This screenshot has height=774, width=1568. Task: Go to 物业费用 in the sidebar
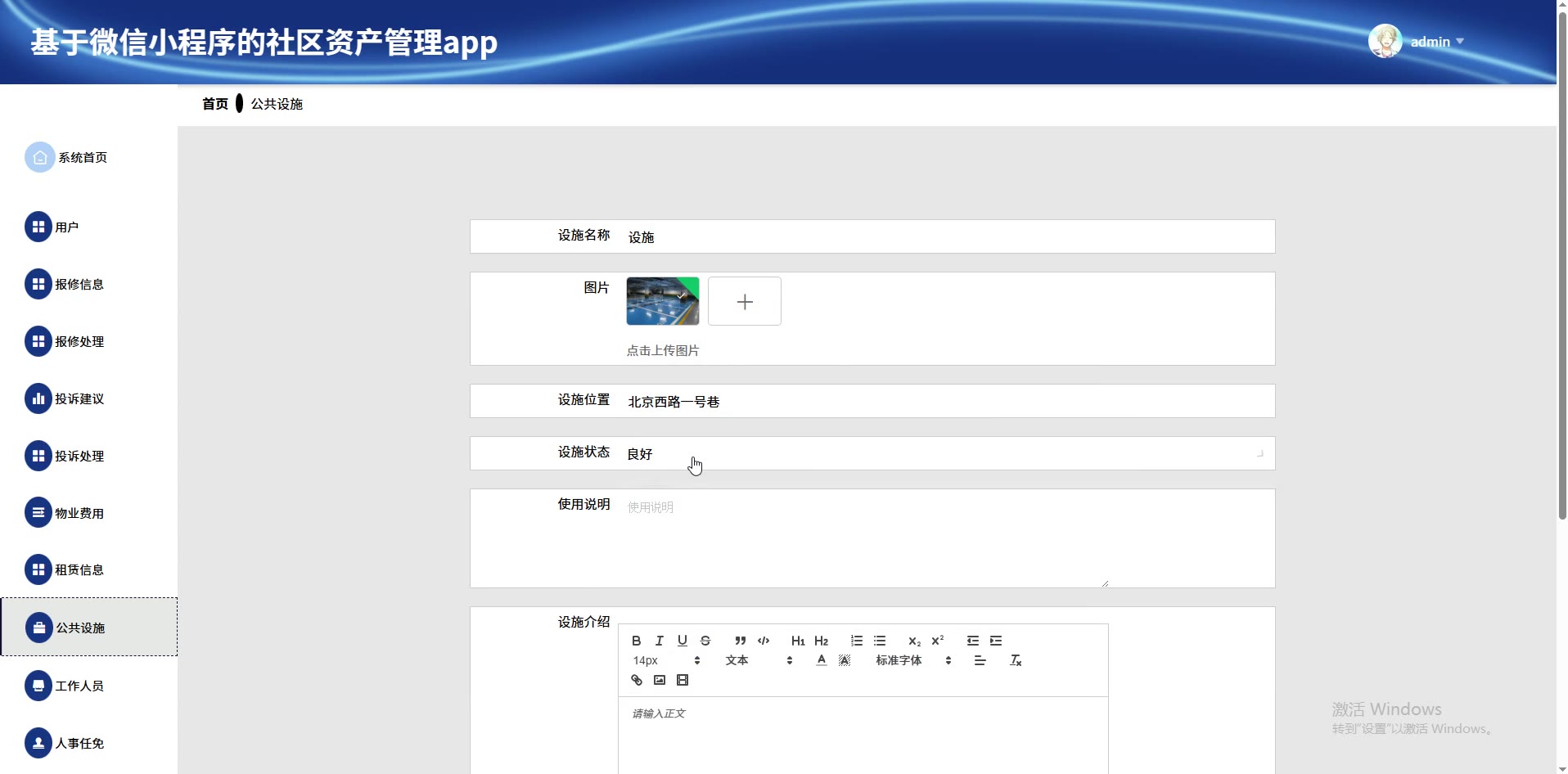click(79, 513)
